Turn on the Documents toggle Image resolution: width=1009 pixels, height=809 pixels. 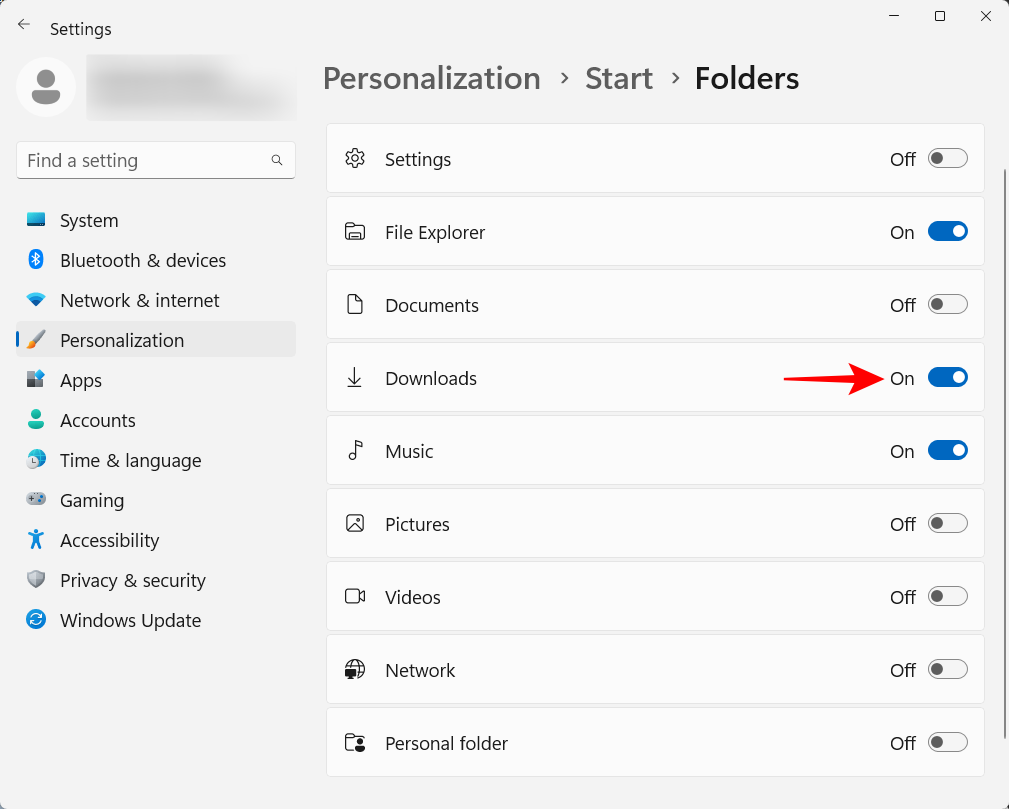click(947, 304)
